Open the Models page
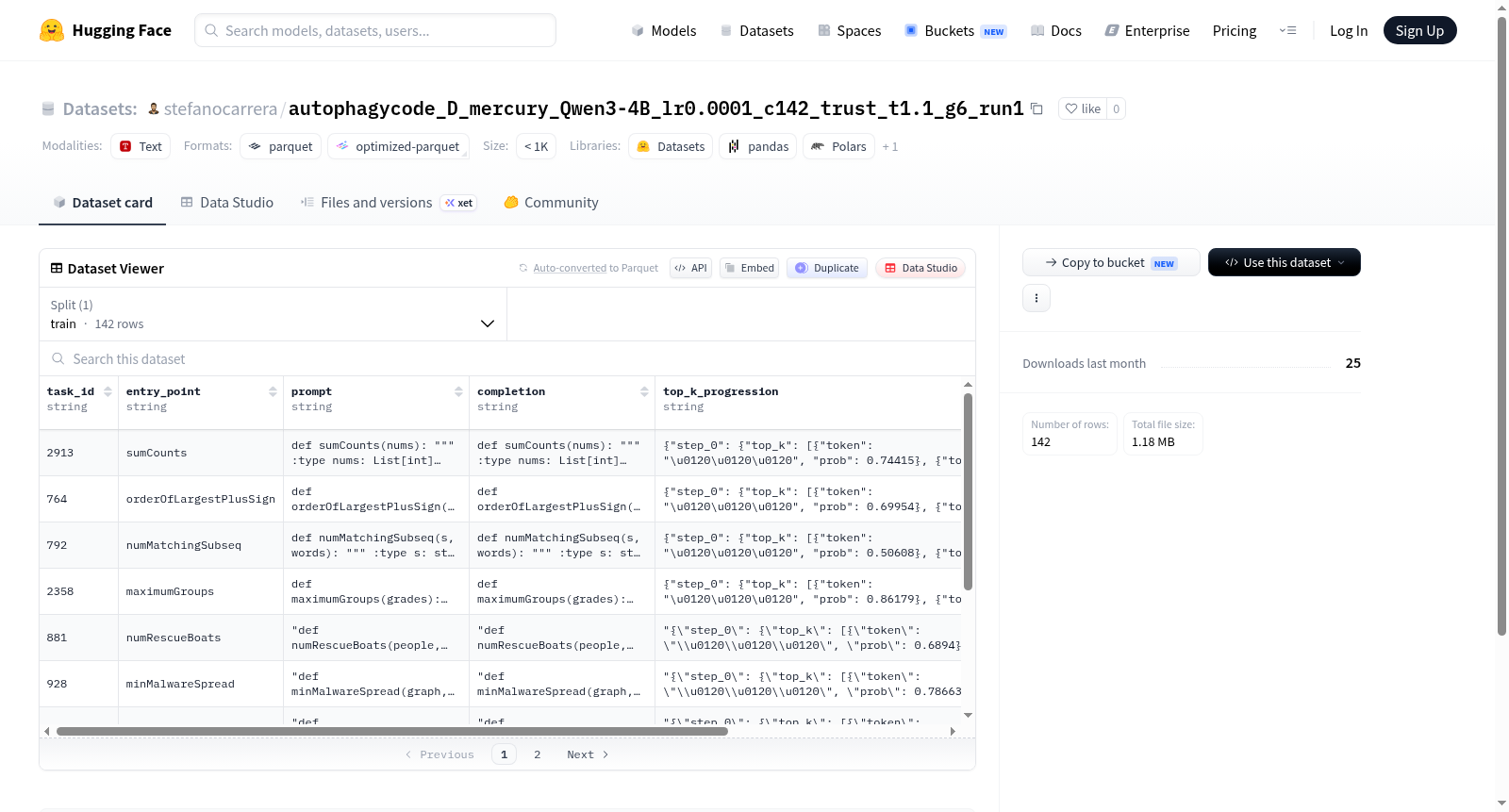Image resolution: width=1509 pixels, height=812 pixels. point(664,30)
